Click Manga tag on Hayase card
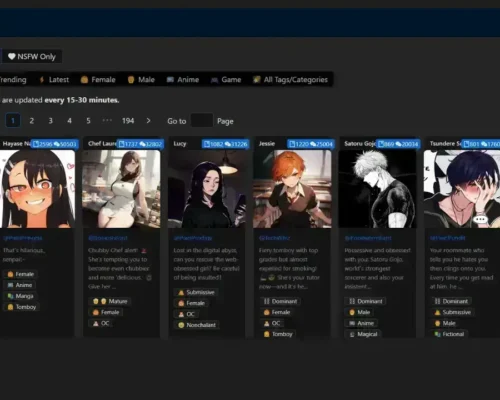This screenshot has width=500, height=400. pos(20,296)
